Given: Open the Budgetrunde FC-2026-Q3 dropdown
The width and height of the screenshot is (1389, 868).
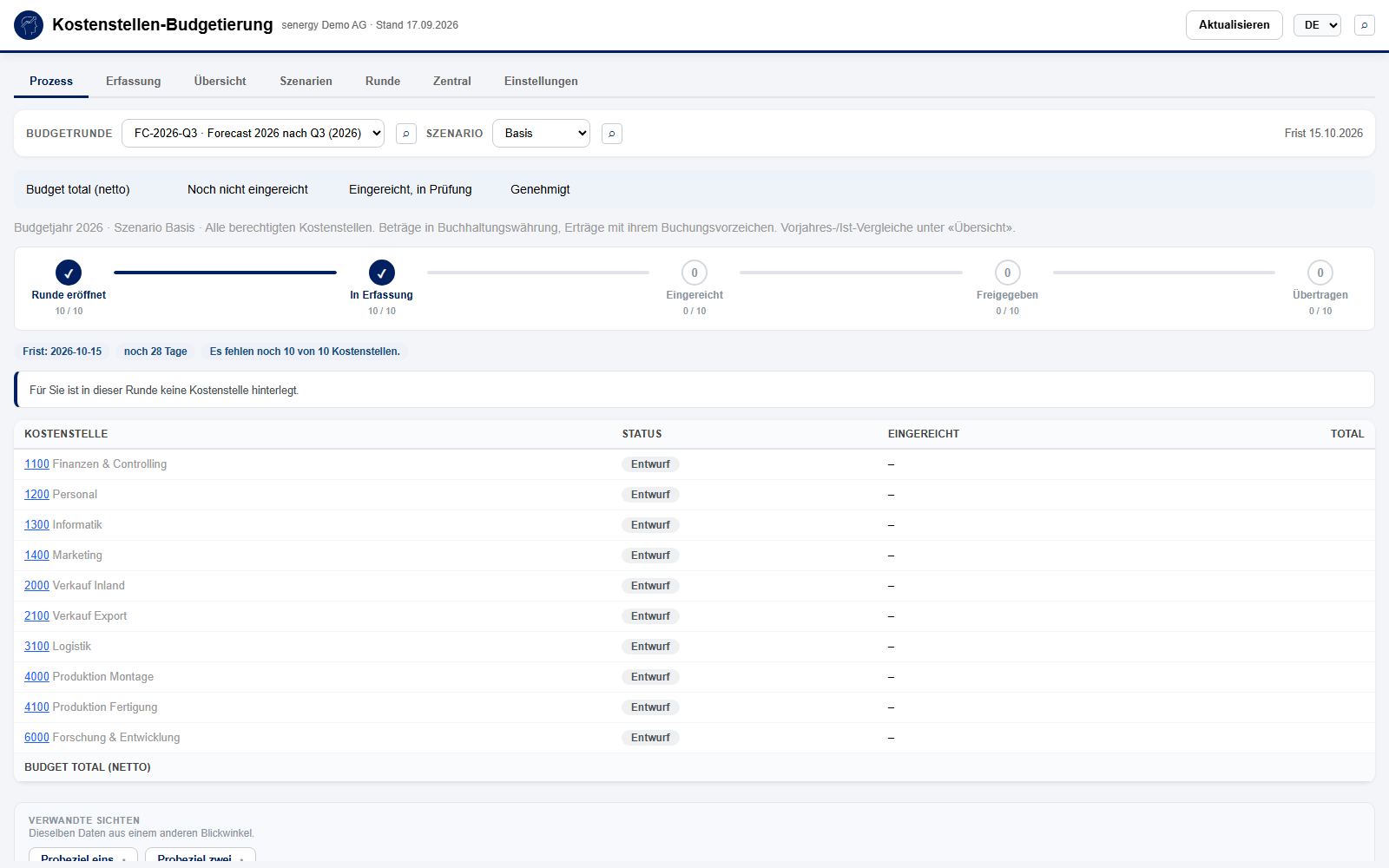Looking at the screenshot, I should (253, 133).
